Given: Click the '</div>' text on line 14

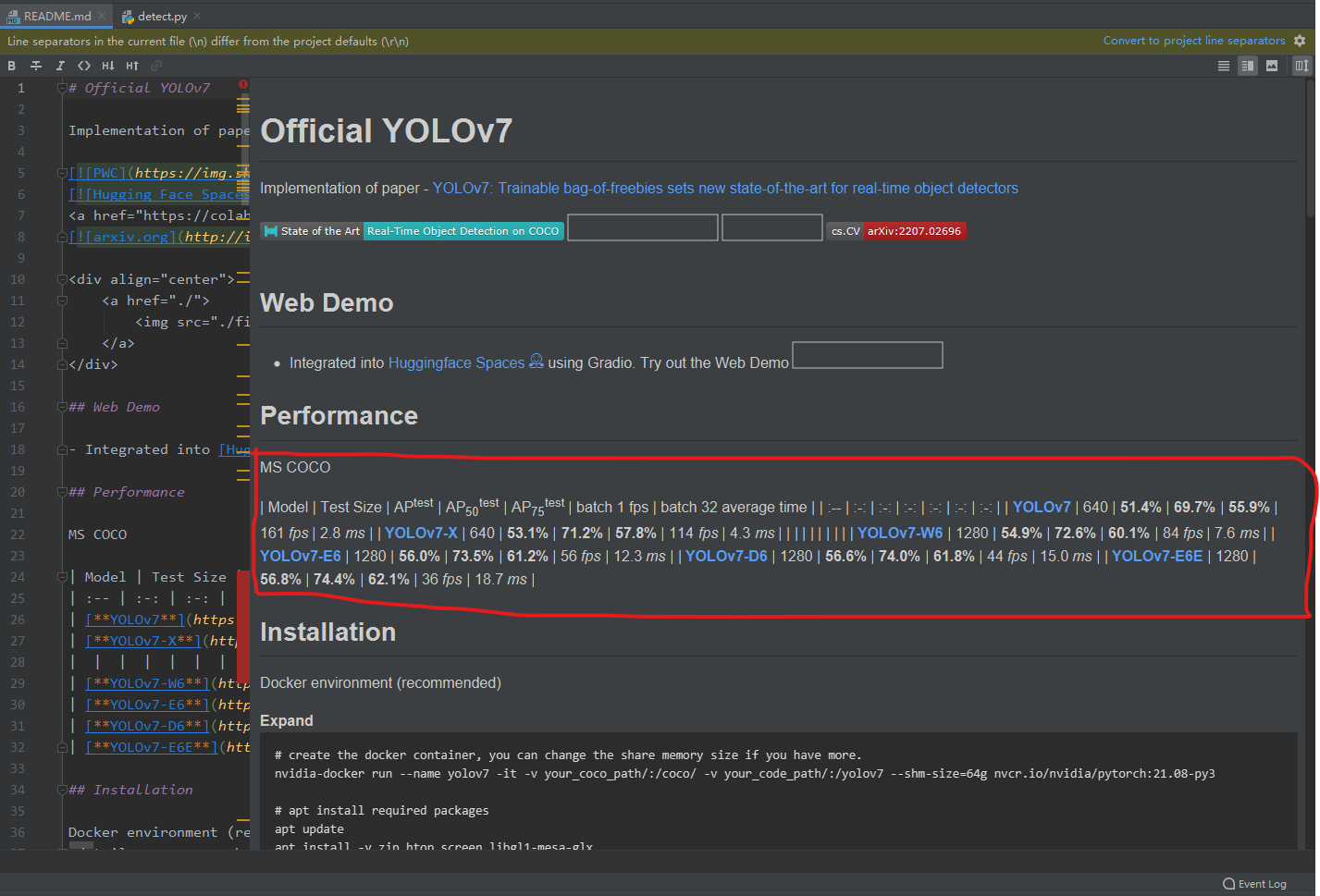Looking at the screenshot, I should click(93, 364).
